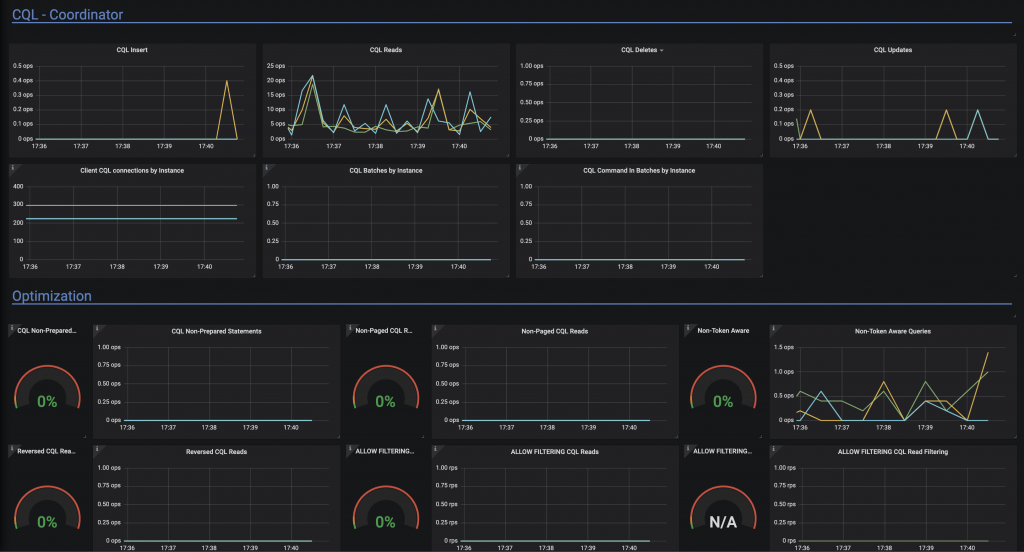Click the ALLOW FILTERING CQL Reads graph title

tap(554, 451)
